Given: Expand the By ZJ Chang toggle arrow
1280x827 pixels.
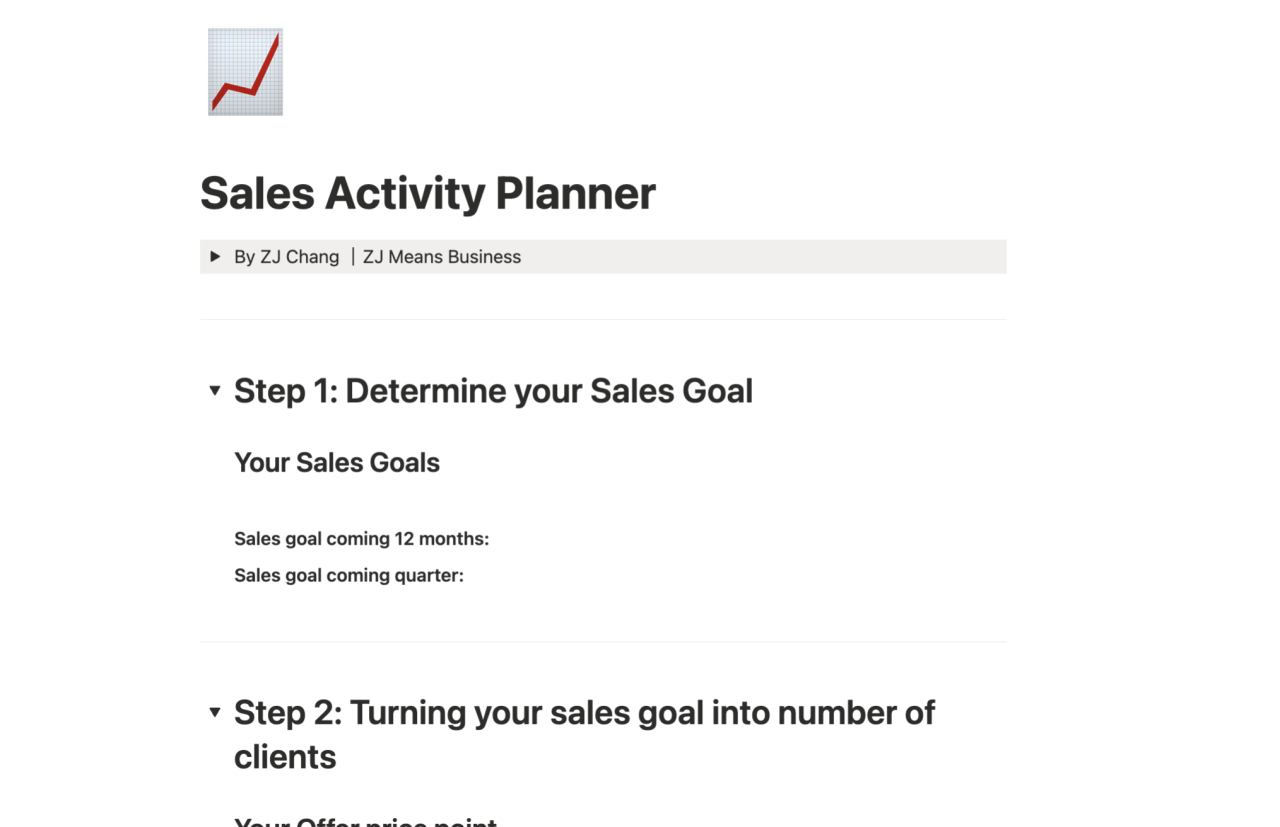Looking at the screenshot, I should [215, 257].
